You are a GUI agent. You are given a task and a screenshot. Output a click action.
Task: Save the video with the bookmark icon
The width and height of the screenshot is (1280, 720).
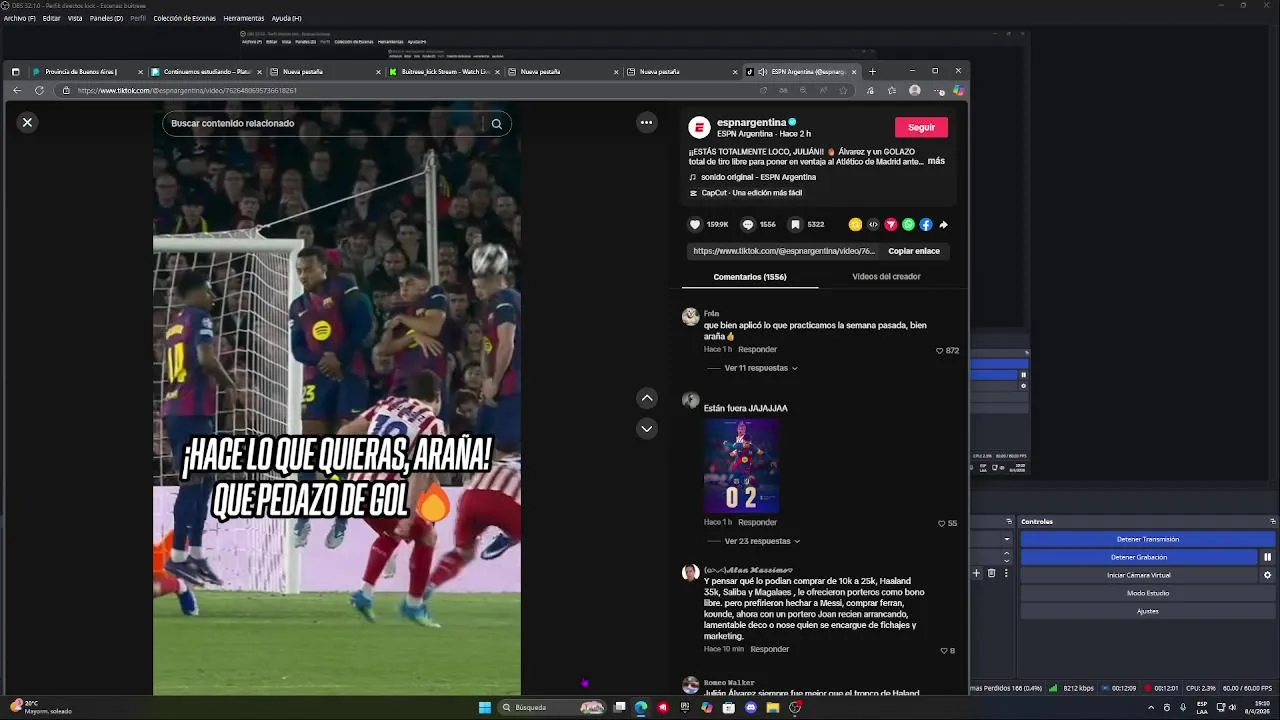795,225
